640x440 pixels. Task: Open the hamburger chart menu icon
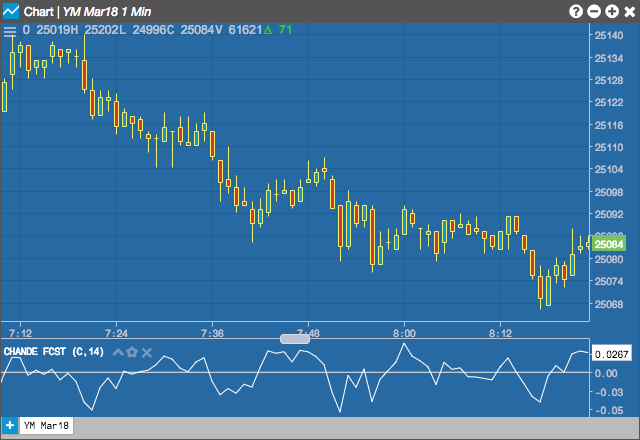tap(9, 31)
